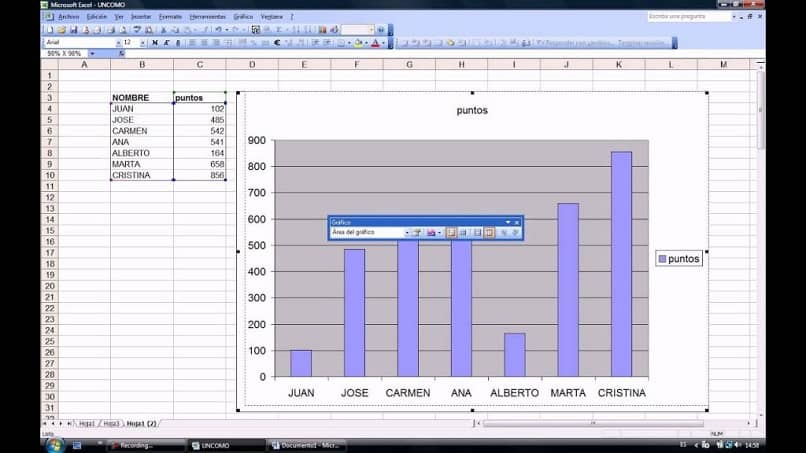Image resolution: width=806 pixels, height=453 pixels.
Task: Click the CRISTINA bar in the chart
Action: tap(621, 264)
